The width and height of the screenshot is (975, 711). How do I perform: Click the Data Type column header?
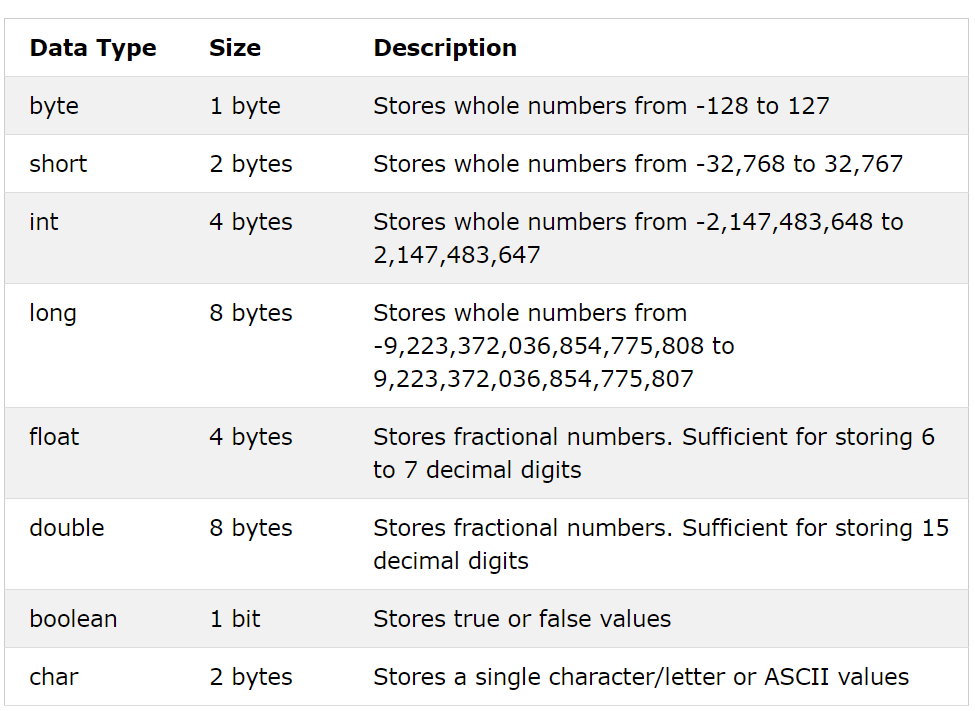point(93,48)
